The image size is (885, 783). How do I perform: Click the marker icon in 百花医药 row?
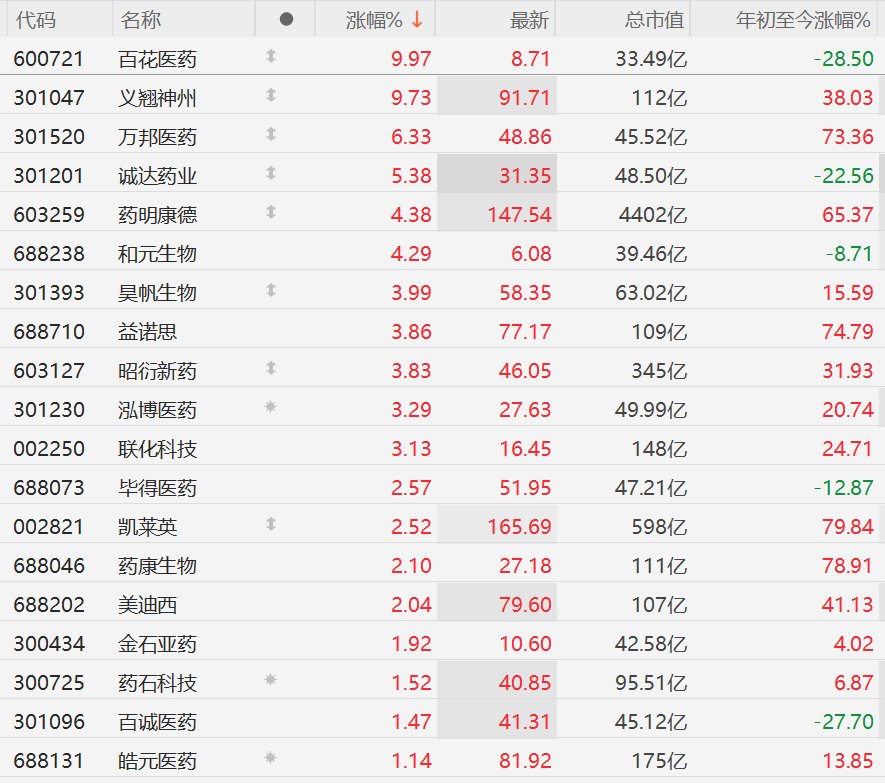271,56
